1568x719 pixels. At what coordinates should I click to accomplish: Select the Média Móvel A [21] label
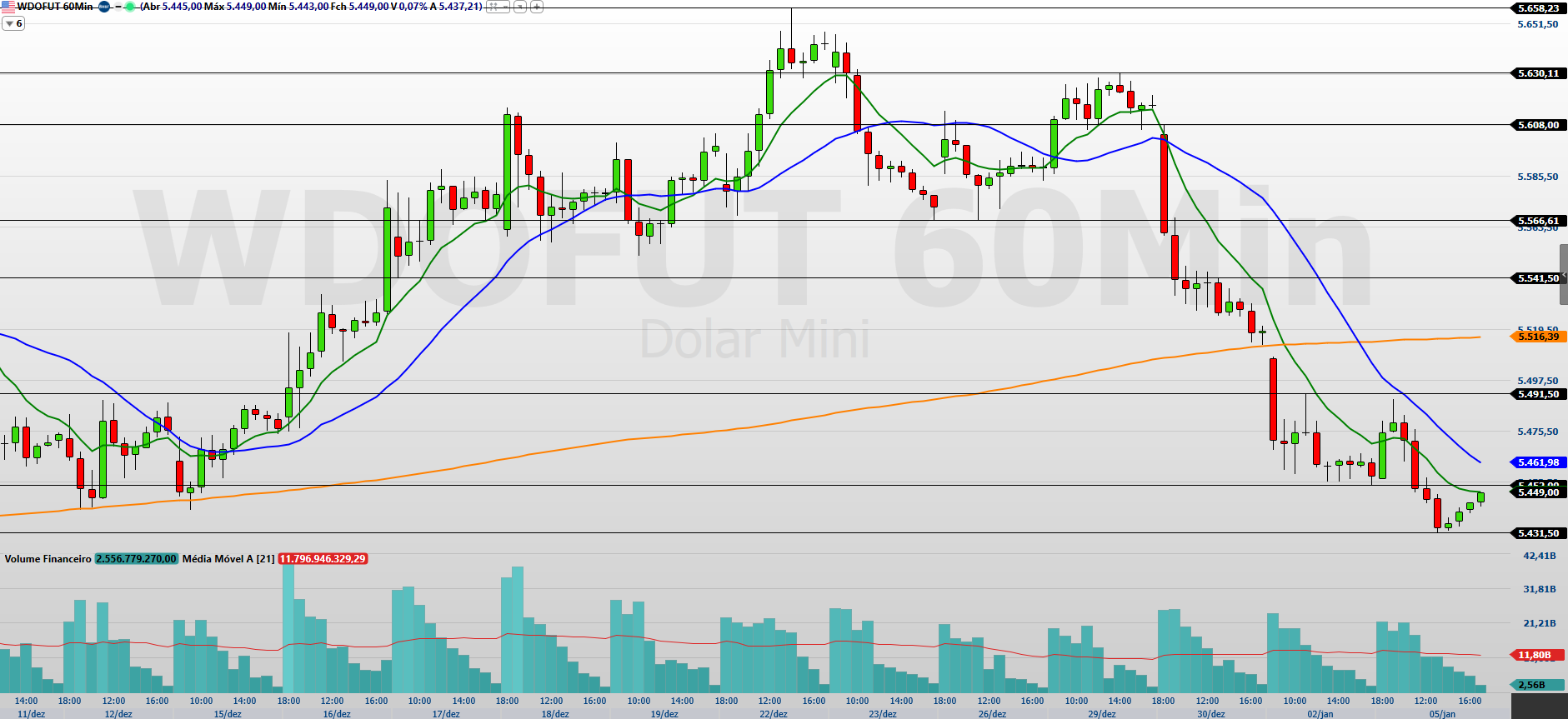tap(228, 559)
